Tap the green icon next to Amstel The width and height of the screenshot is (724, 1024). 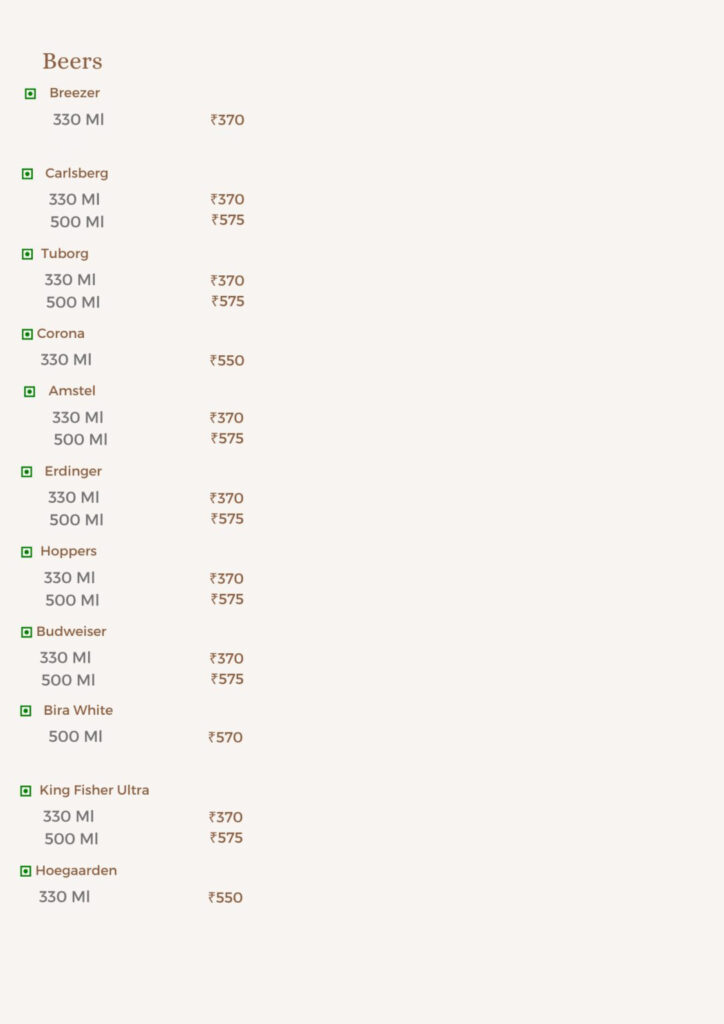tap(29, 391)
